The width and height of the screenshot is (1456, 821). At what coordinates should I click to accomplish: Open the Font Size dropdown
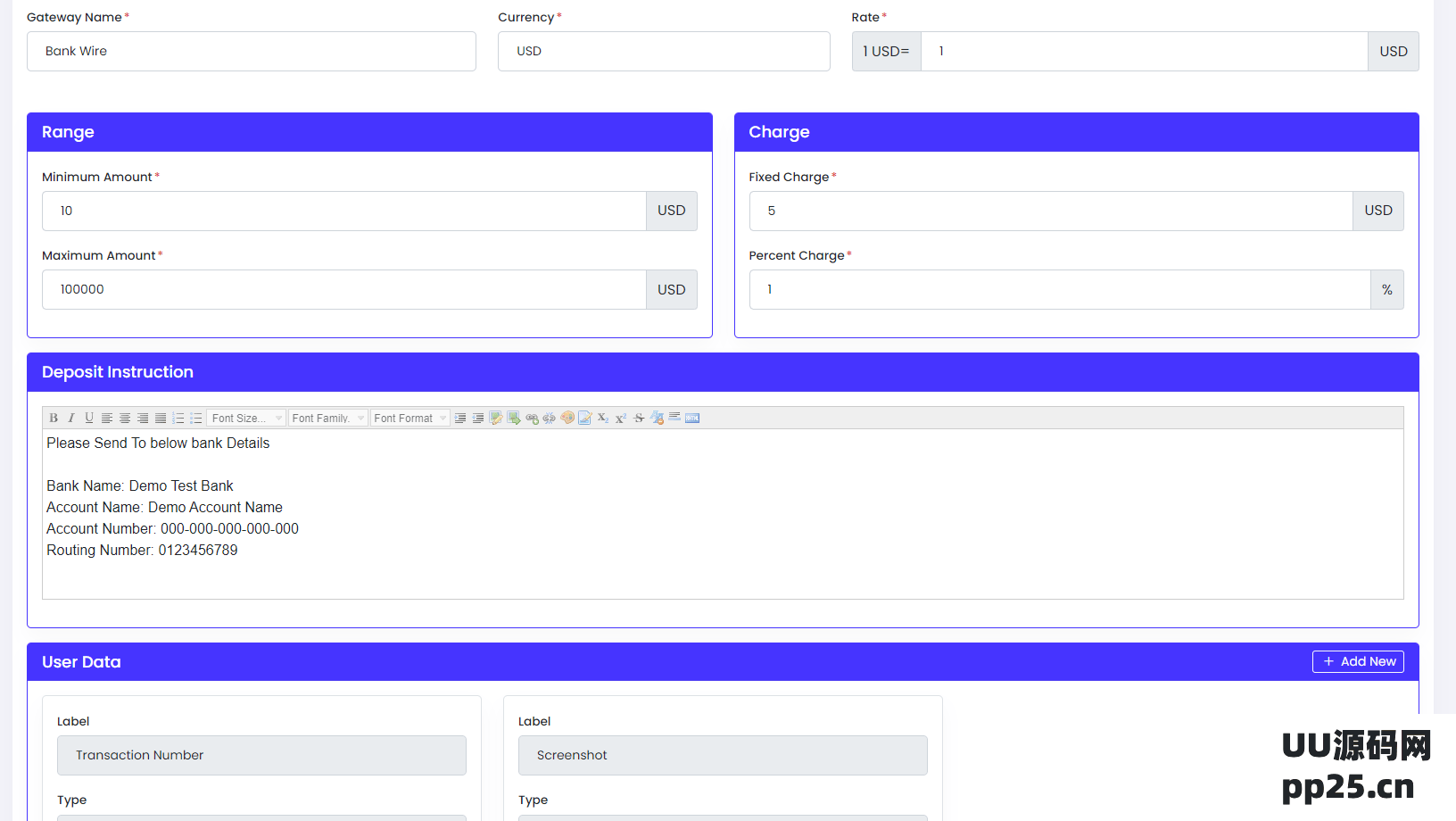247,418
